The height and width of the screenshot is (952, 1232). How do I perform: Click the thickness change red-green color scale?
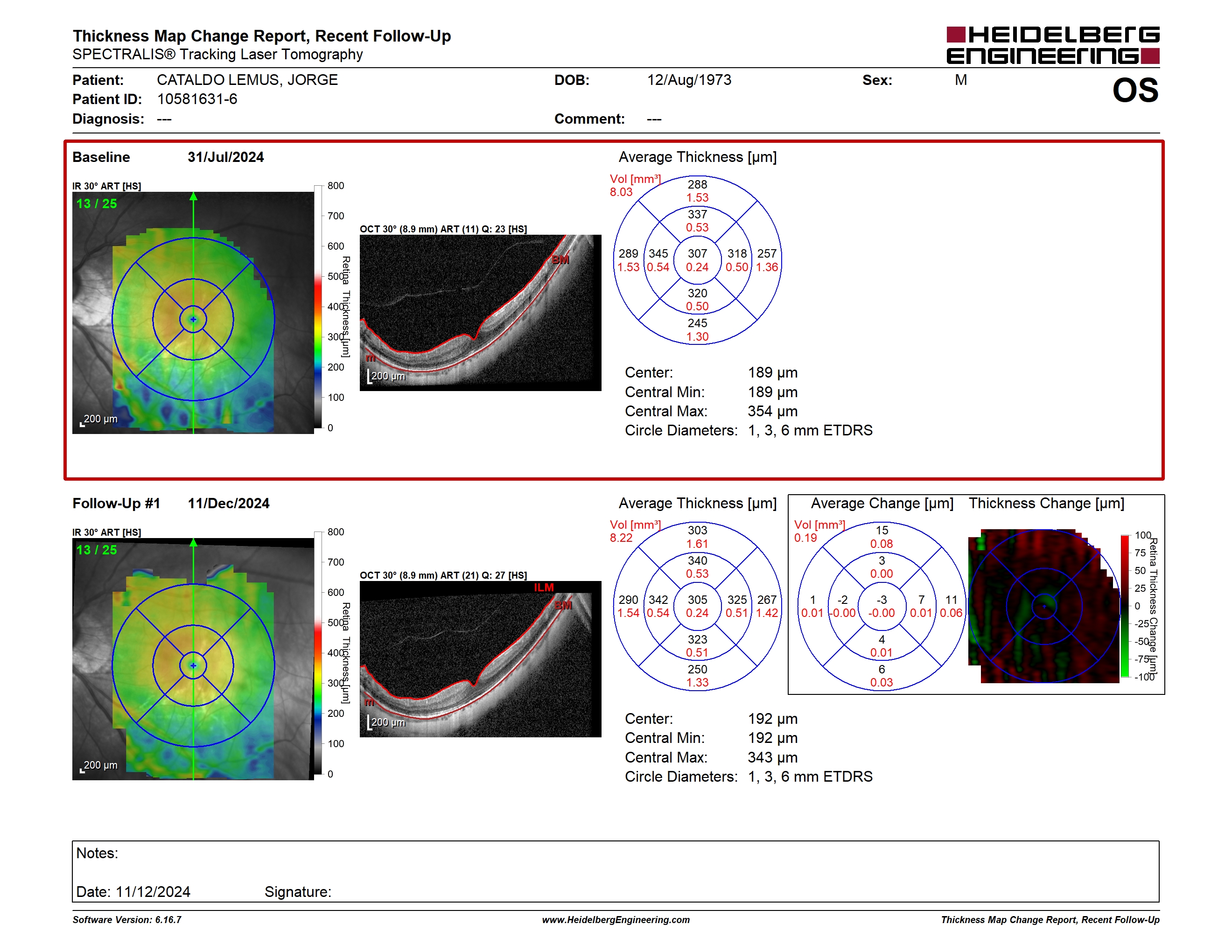click(x=1125, y=606)
